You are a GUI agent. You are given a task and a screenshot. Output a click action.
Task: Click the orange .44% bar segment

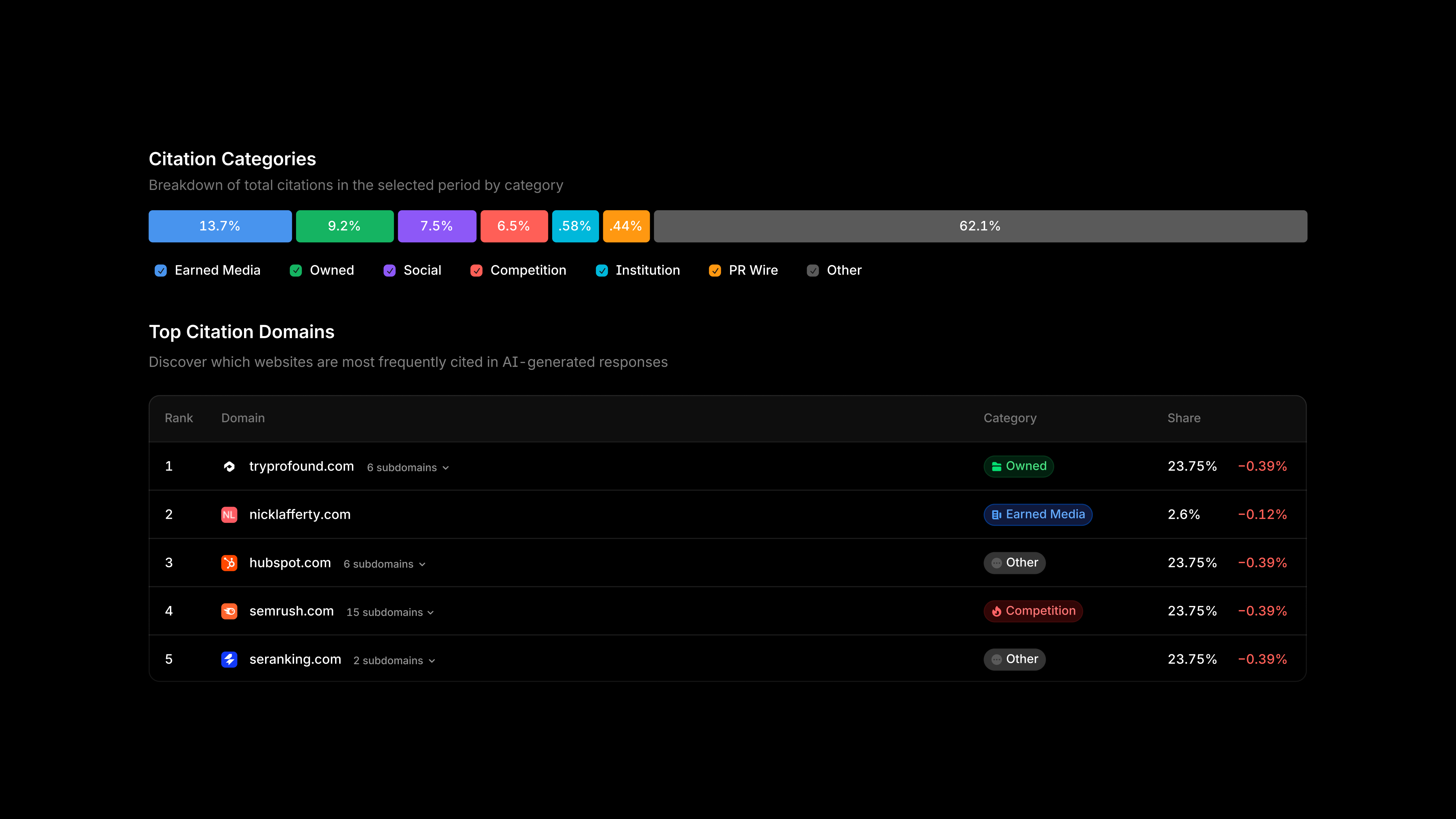626,226
